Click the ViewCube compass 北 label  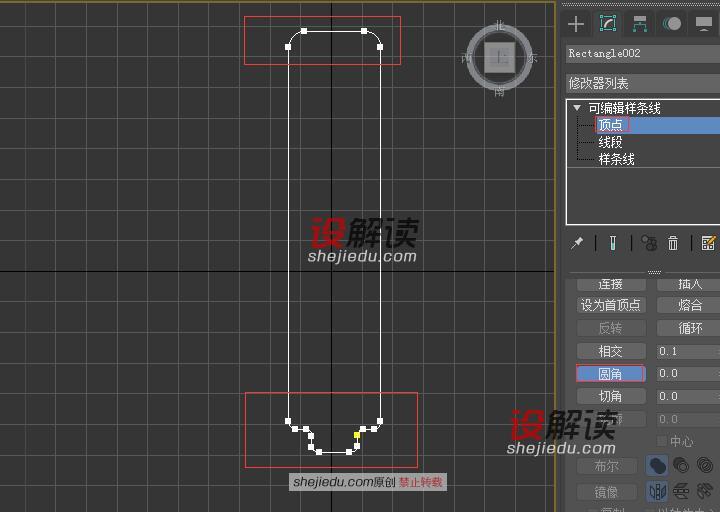tap(500, 26)
